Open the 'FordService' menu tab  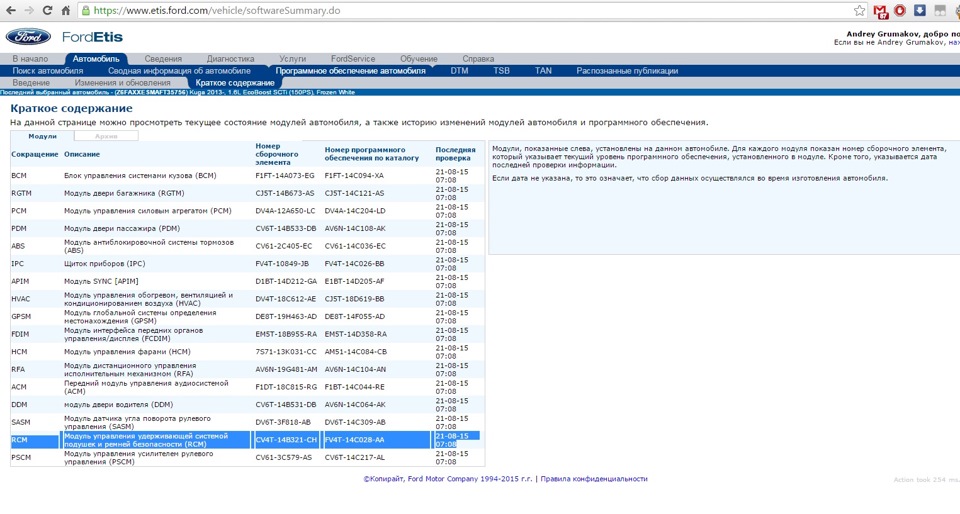click(353, 59)
